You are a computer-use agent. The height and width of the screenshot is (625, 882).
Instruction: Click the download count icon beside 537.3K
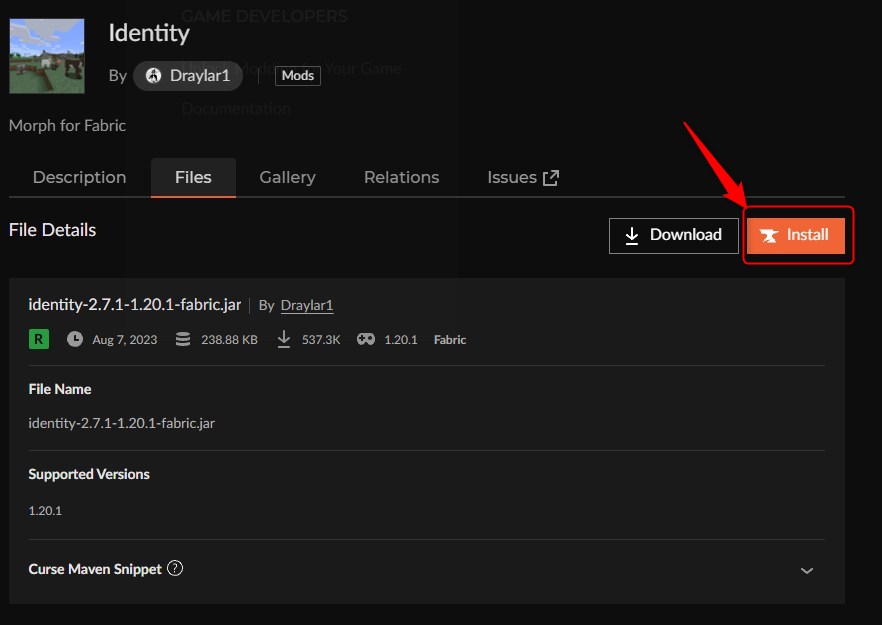[284, 339]
